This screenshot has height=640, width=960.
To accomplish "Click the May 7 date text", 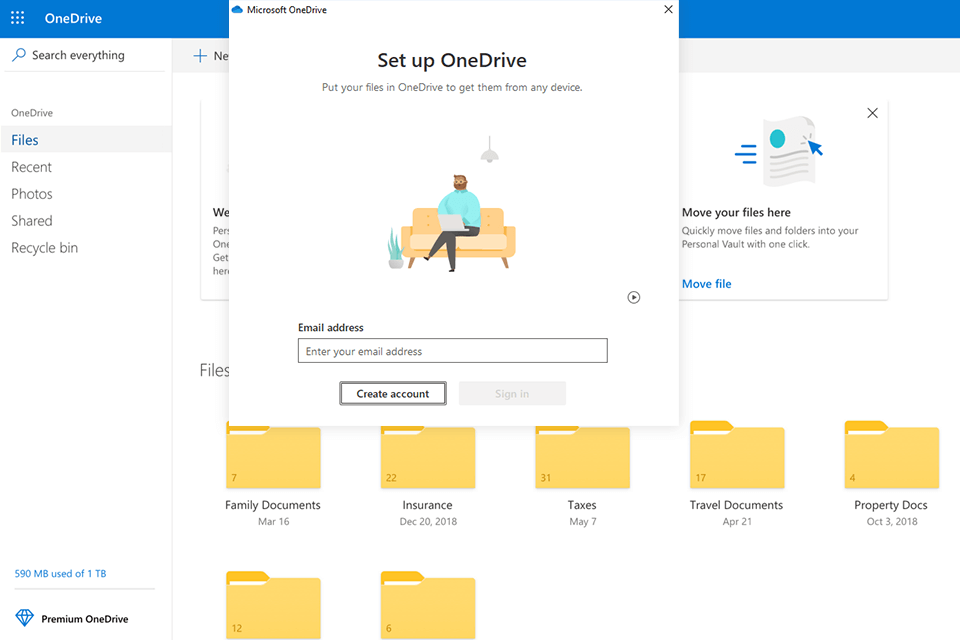I will 583,522.
